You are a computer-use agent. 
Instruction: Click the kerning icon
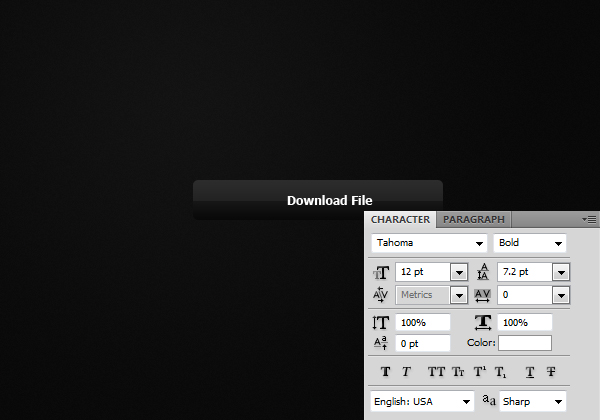click(380, 295)
